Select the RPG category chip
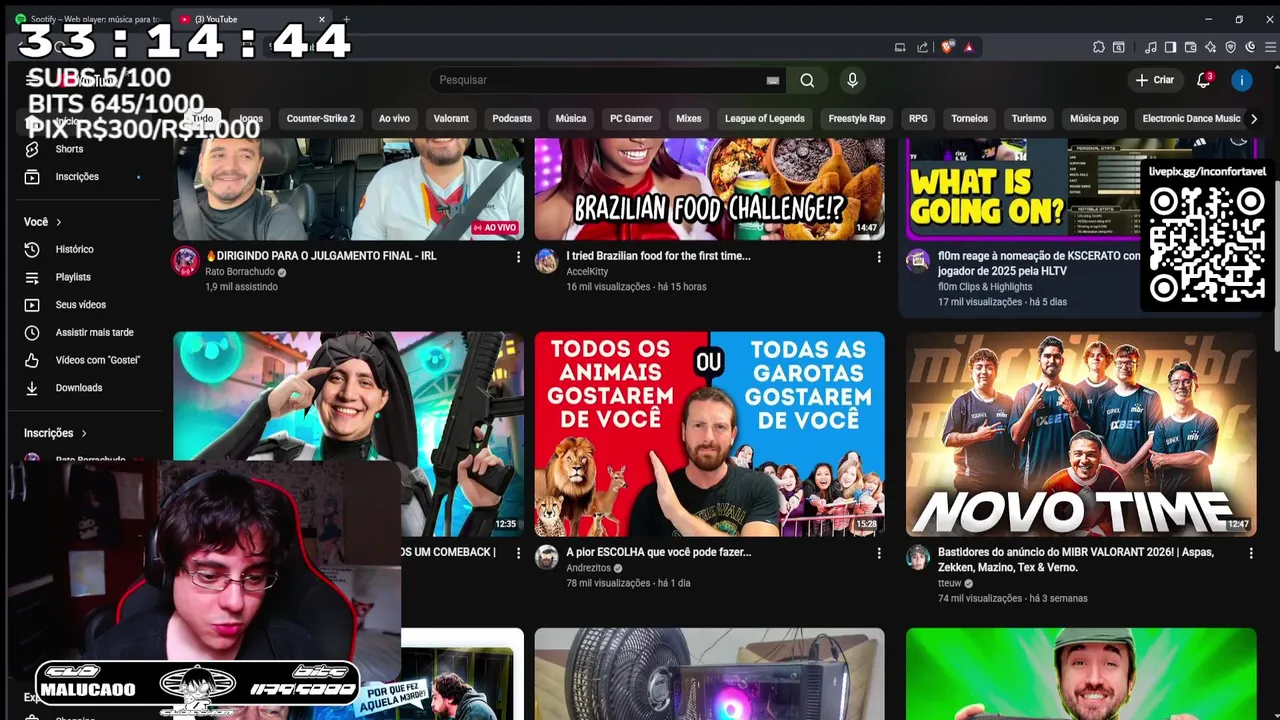The height and width of the screenshot is (720, 1280). pos(918,118)
